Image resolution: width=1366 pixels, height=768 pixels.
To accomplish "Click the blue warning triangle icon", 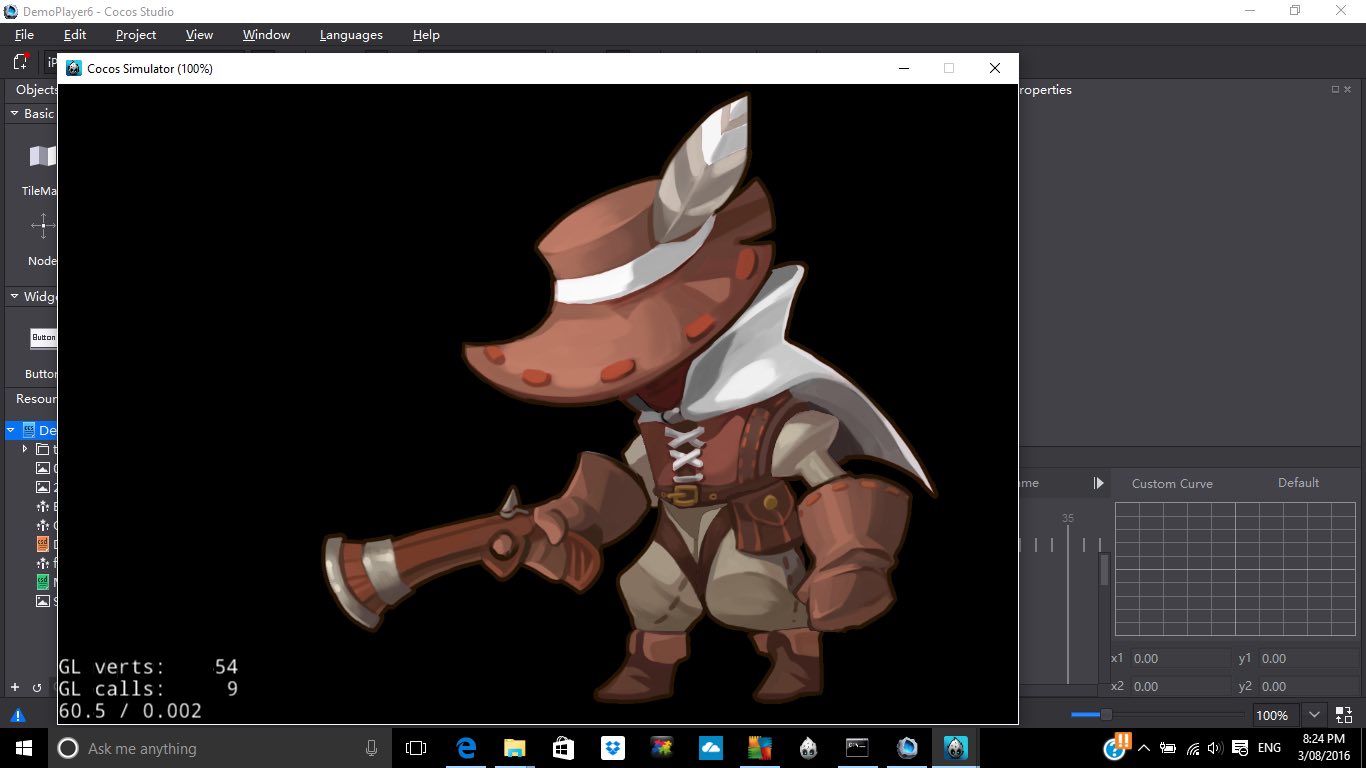I will pyautogui.click(x=17, y=715).
